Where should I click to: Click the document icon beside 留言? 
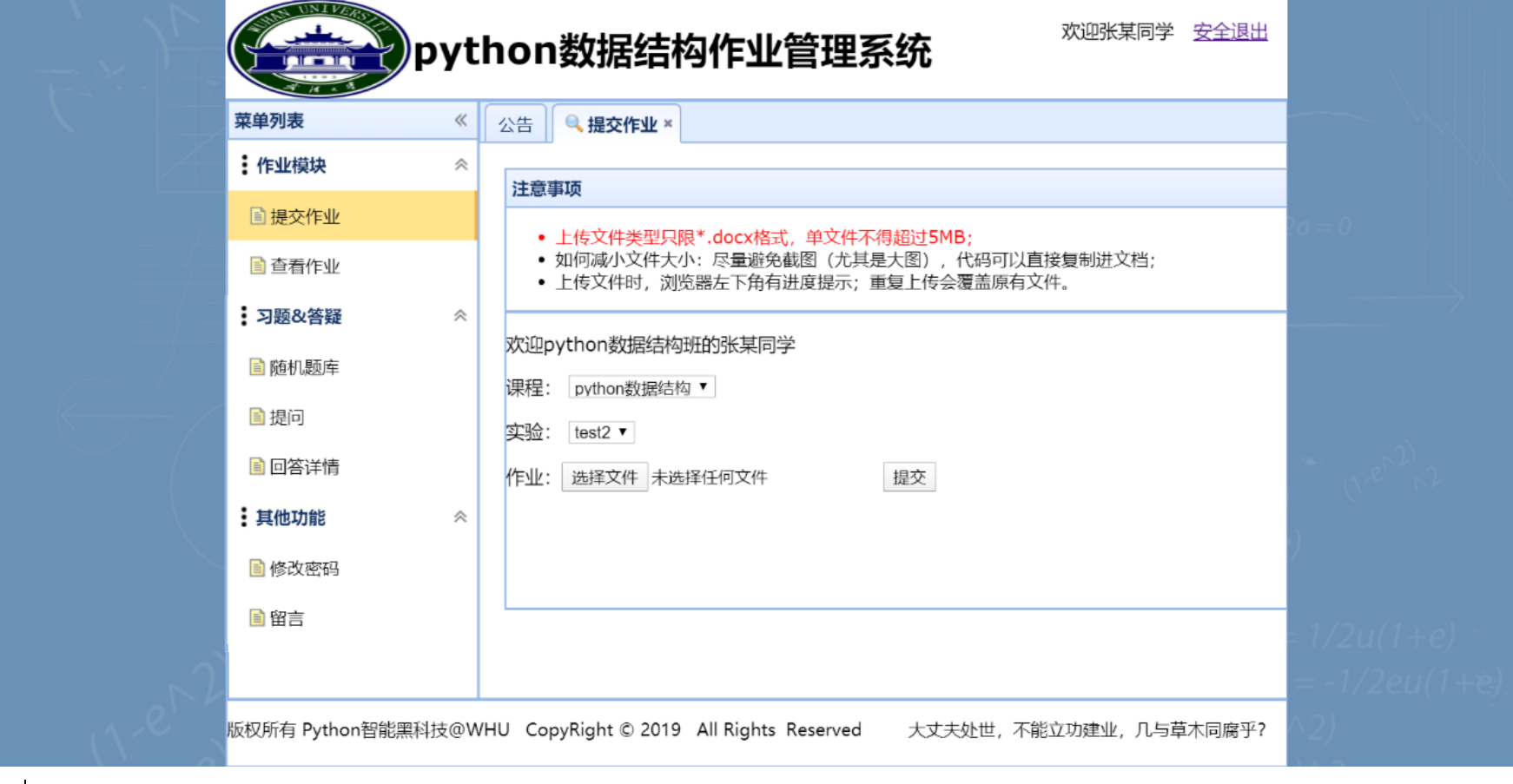pyautogui.click(x=257, y=618)
